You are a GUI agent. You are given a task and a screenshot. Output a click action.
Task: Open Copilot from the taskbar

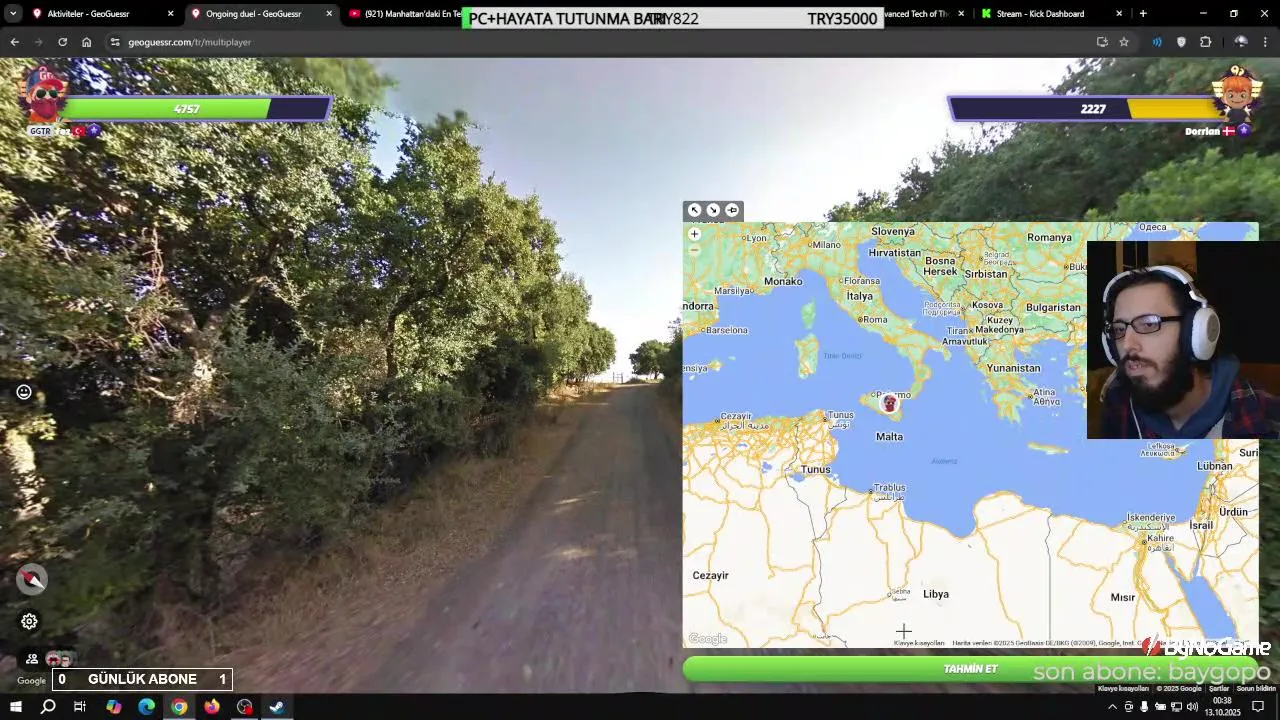pyautogui.click(x=114, y=707)
